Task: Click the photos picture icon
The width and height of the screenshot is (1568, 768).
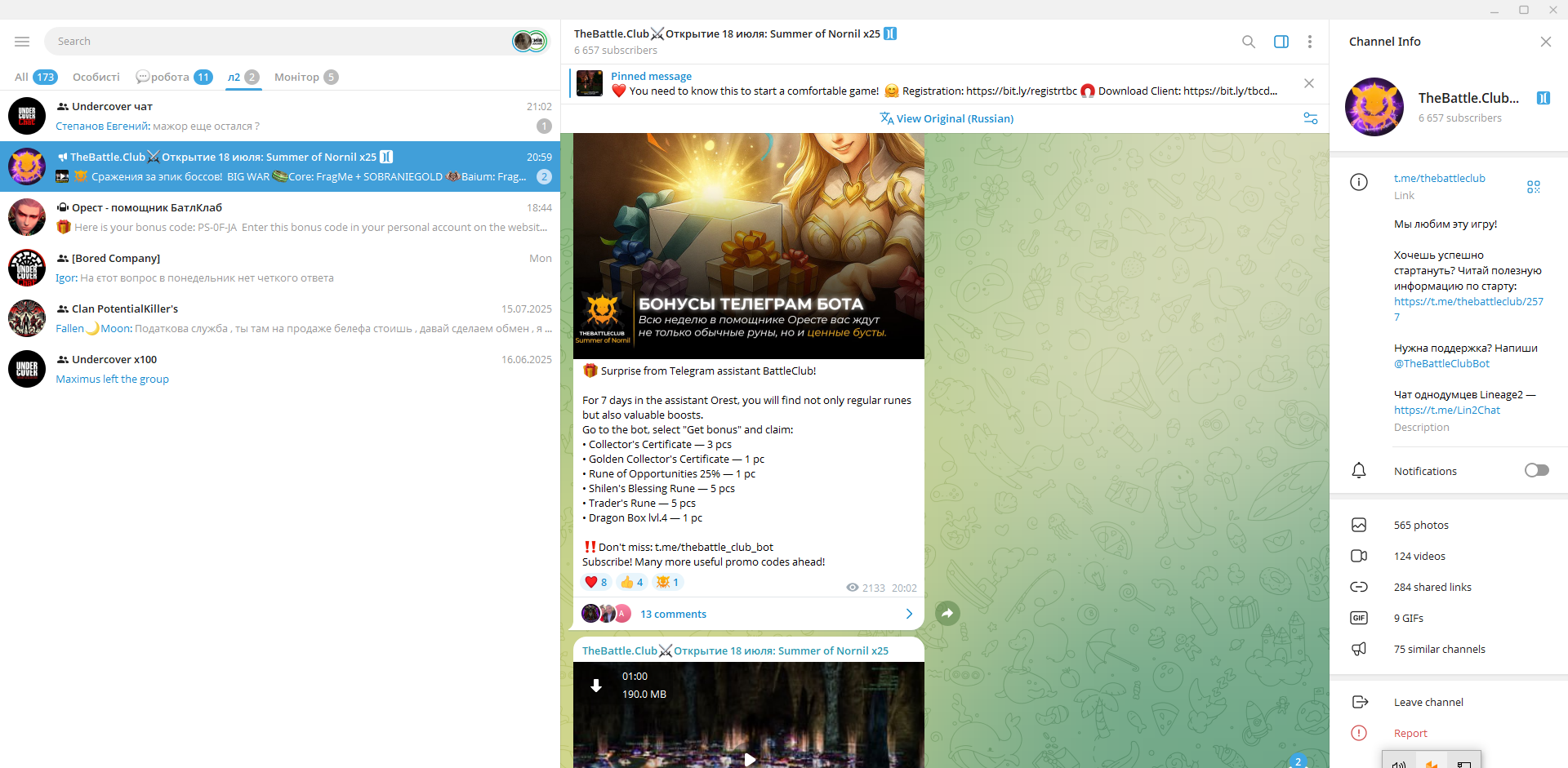Action: tap(1359, 525)
